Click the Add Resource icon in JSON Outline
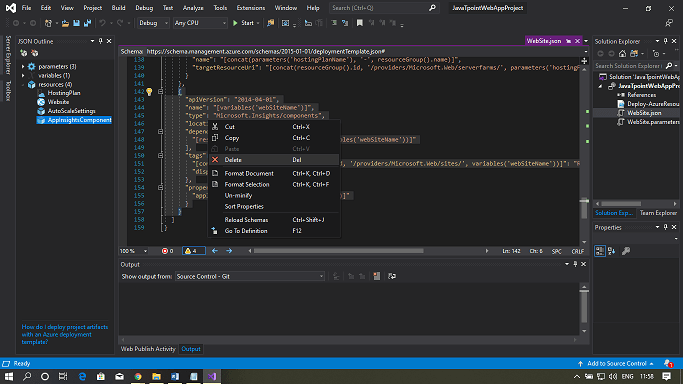 click(x=24, y=53)
